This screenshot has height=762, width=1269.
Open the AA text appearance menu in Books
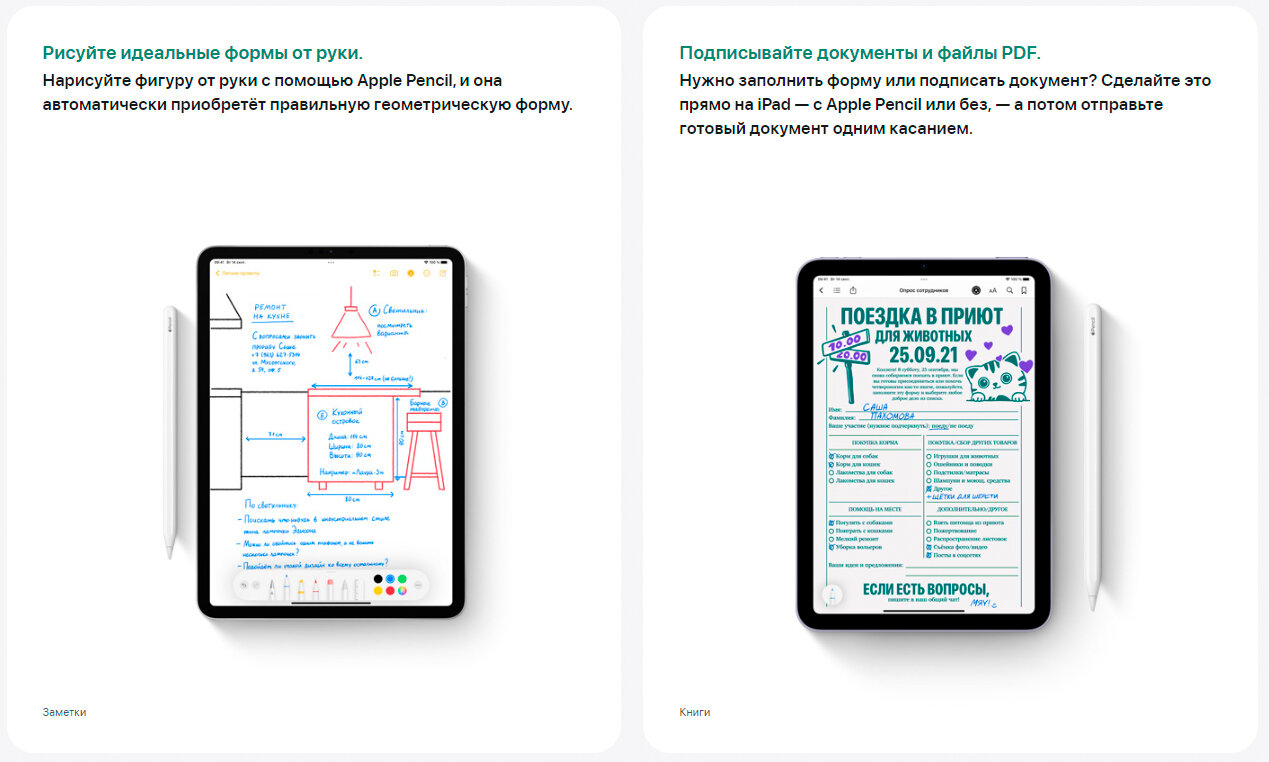[993, 290]
